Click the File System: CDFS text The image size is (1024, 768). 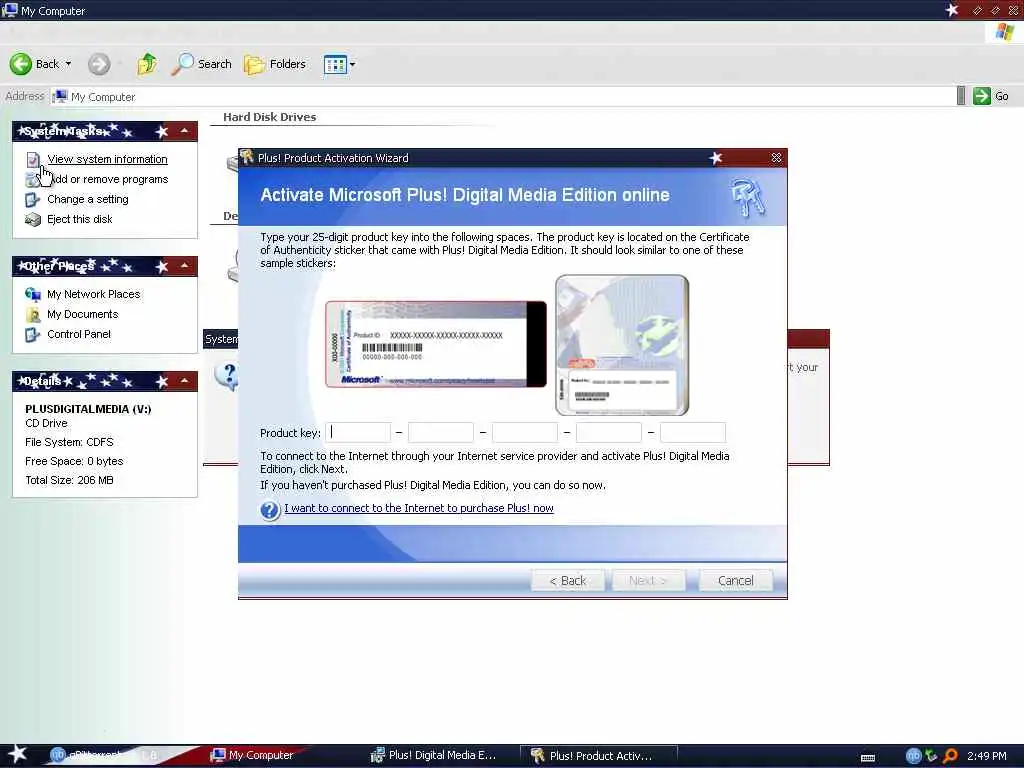tap(69, 442)
